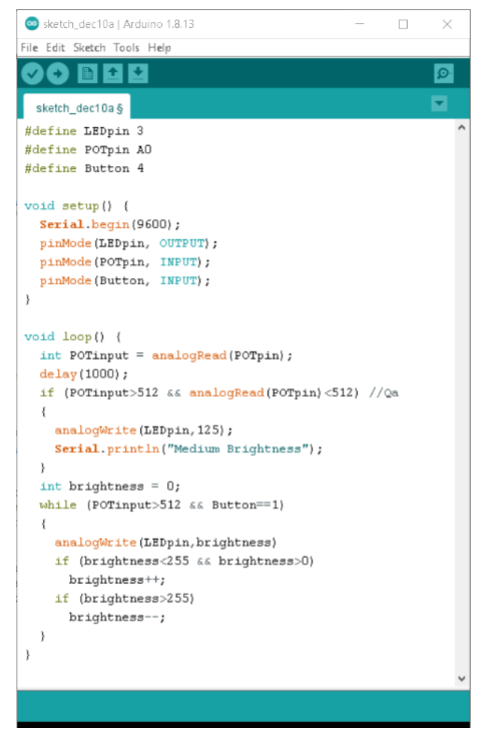The image size is (494, 743).
Task: Click the window title 'sketch_dec10a | Arduino 1.8.13'
Action: tap(118, 24)
